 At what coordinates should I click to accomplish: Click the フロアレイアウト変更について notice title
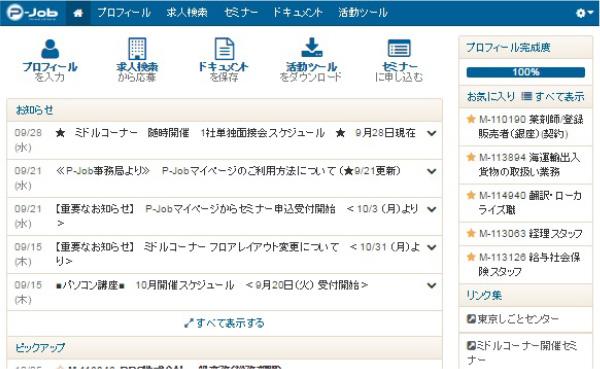click(238, 254)
